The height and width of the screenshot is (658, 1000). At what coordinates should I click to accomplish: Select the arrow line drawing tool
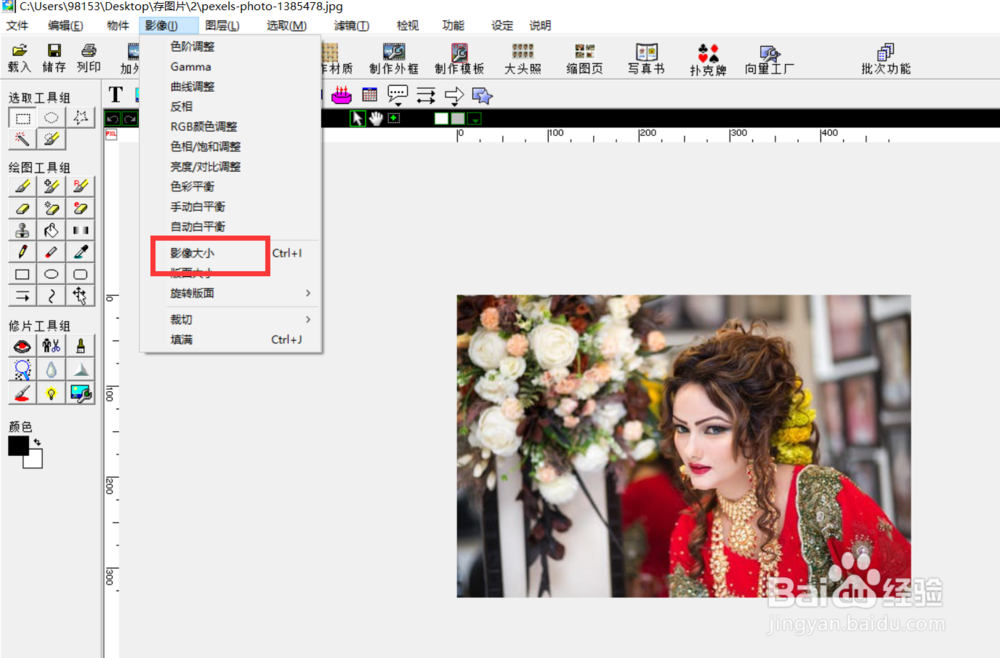[22, 296]
